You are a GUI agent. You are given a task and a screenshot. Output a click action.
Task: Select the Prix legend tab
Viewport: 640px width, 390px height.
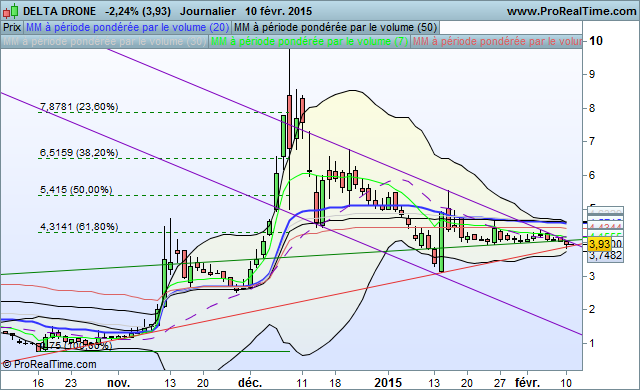tap(12, 27)
